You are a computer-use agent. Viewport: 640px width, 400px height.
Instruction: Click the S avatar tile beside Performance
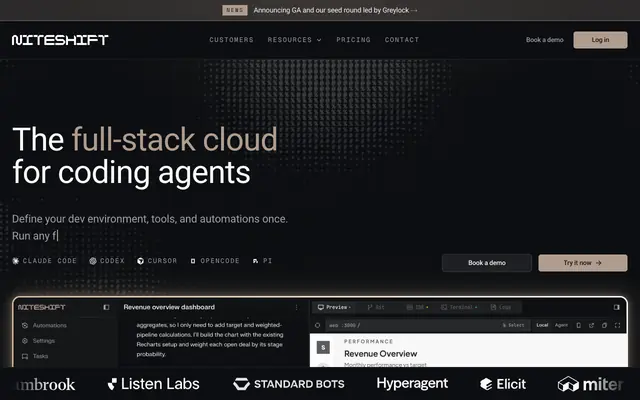click(x=323, y=347)
